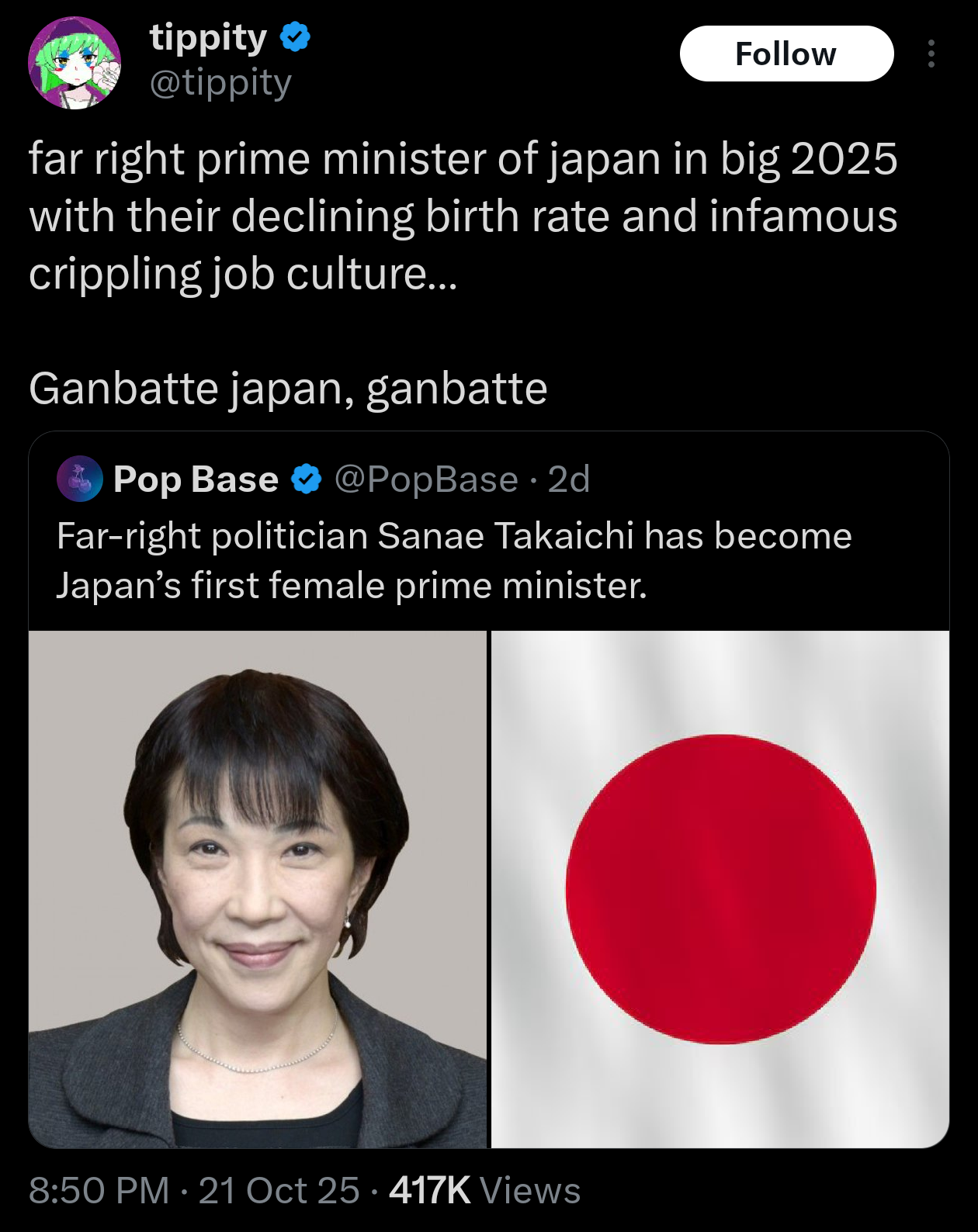Visit the @tippity handle profile

[x=220, y=83]
